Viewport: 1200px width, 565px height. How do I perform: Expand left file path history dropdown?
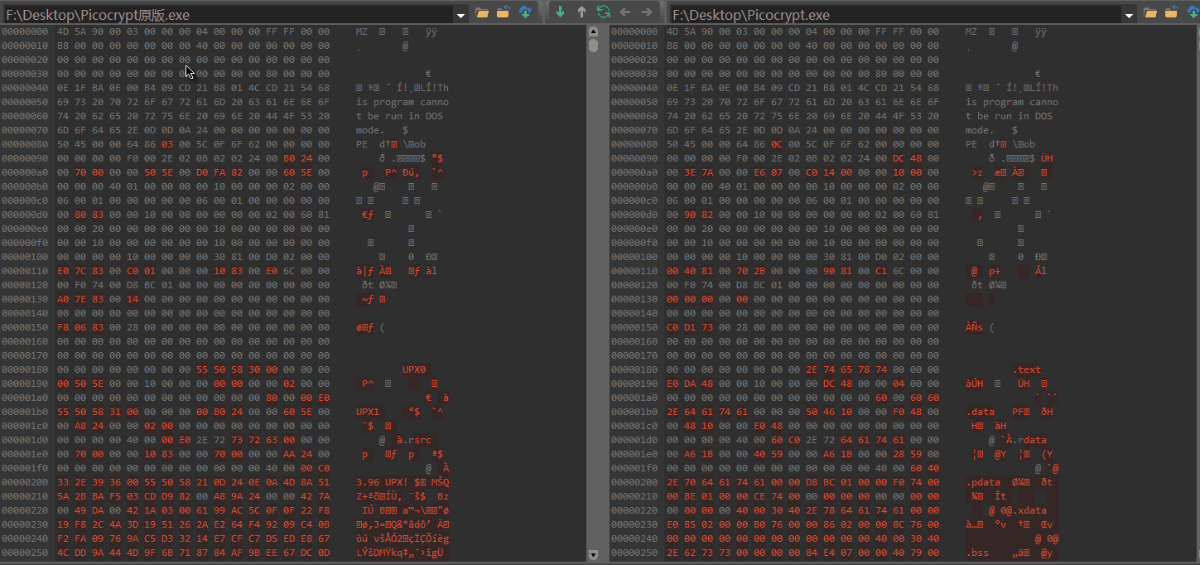click(460, 15)
